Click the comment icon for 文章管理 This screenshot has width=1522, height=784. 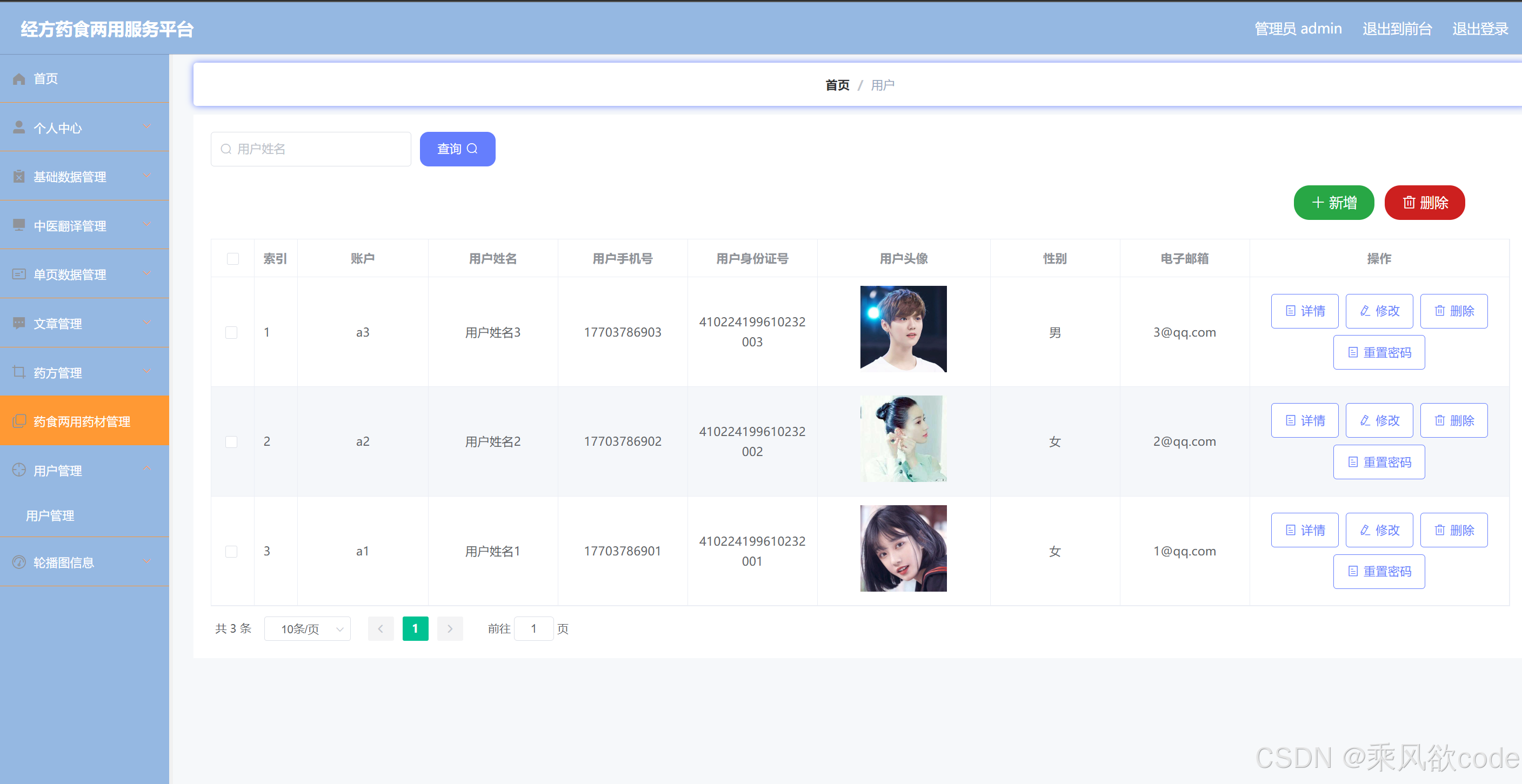point(18,323)
